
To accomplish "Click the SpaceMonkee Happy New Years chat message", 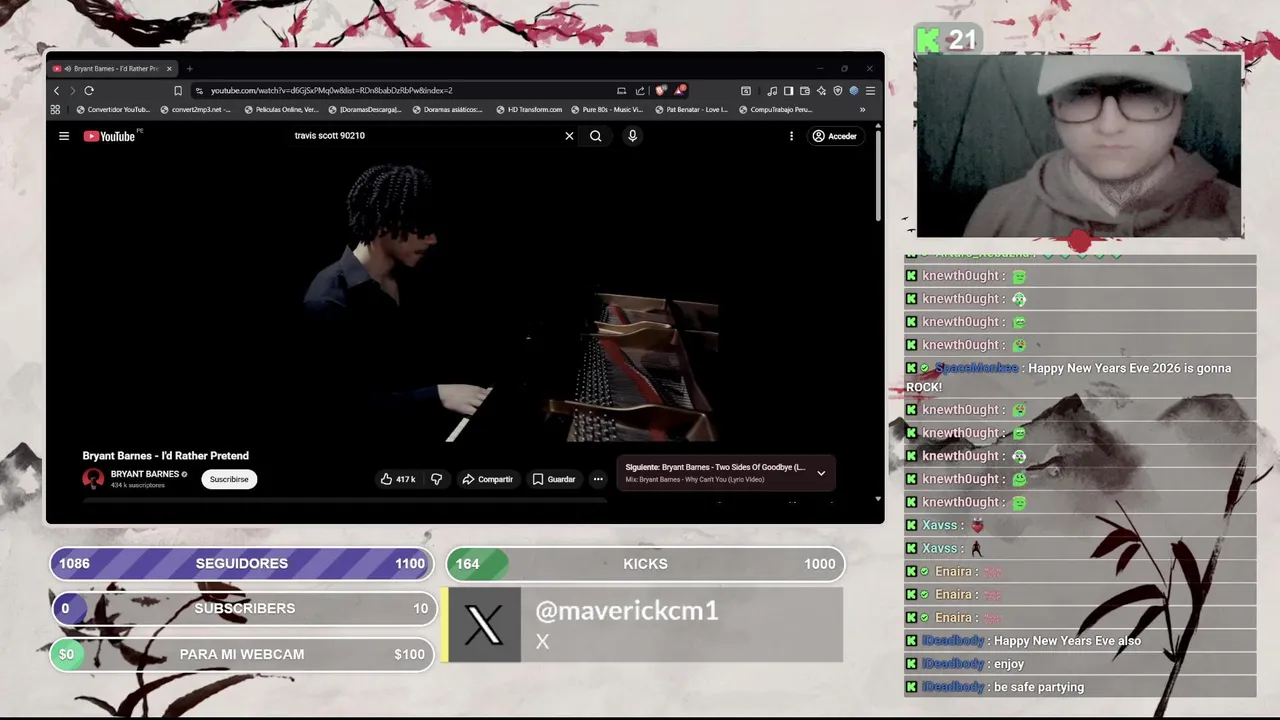I will click(1080, 378).
